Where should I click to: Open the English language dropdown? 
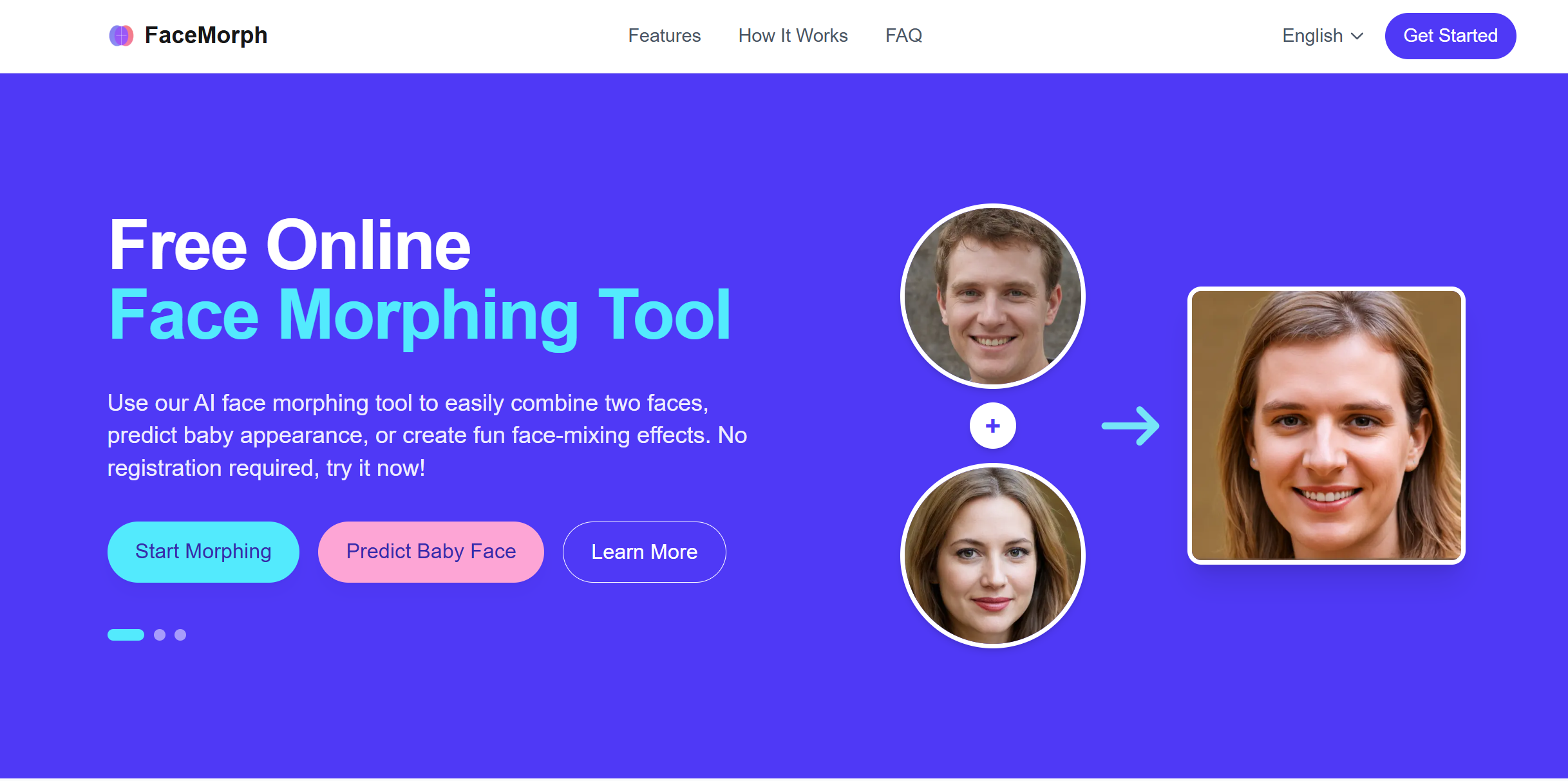click(1312, 35)
